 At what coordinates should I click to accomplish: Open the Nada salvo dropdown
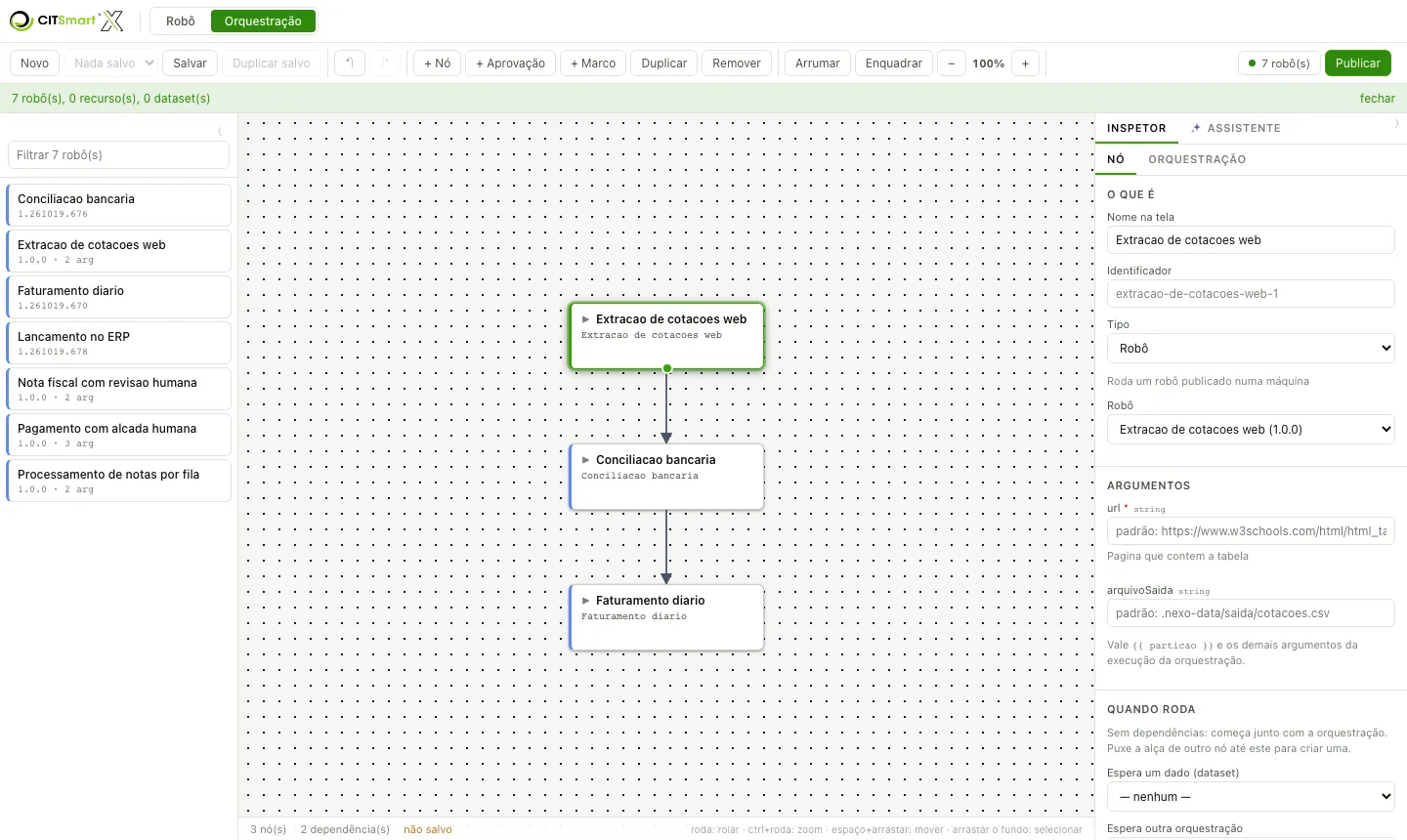pos(111,63)
